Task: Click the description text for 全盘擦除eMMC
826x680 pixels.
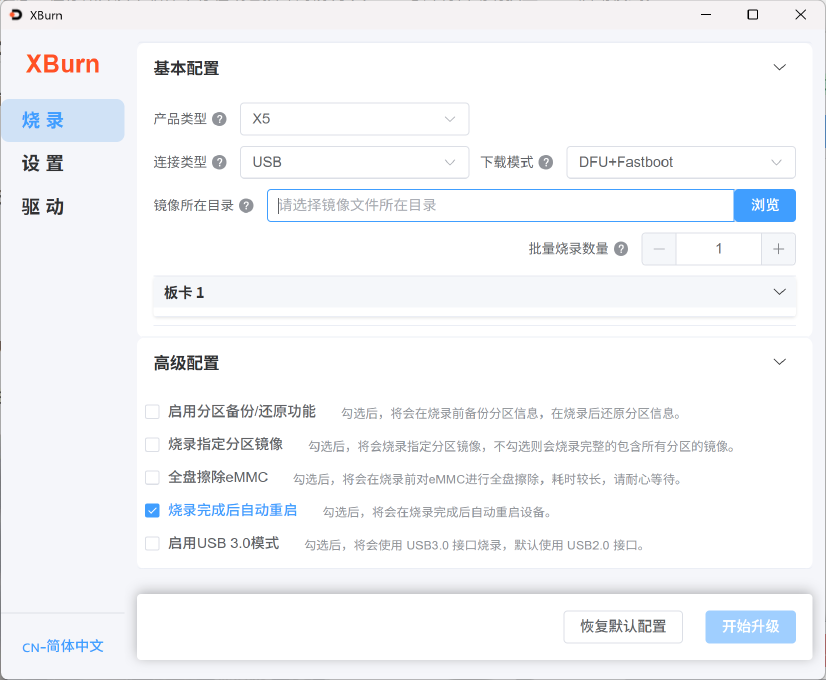Action: (x=488, y=479)
